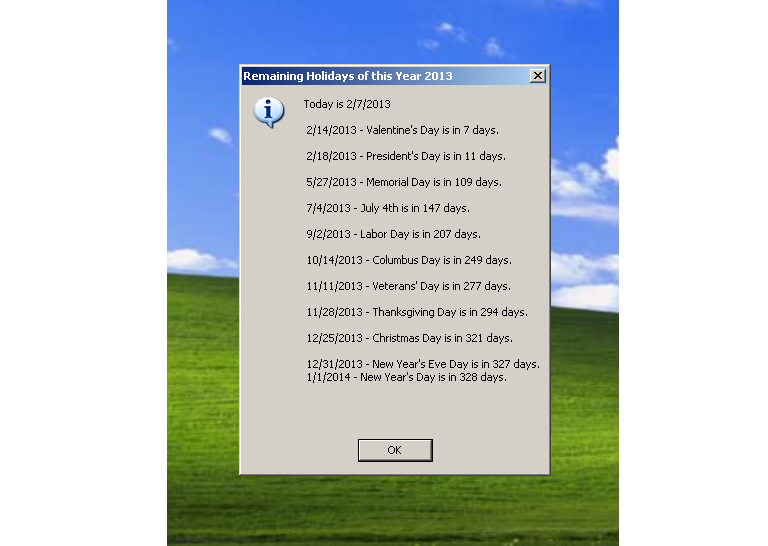Click the dialog title 'Remaining Holidays of this Year 2013'

coord(348,76)
